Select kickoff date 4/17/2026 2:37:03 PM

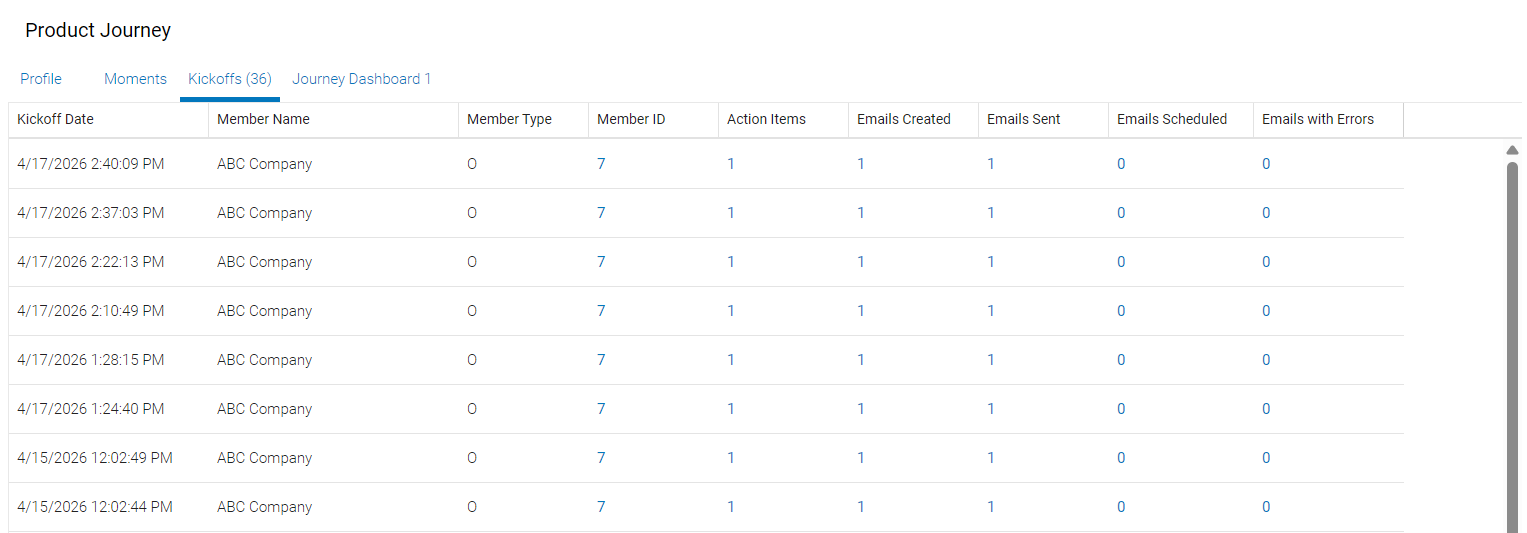(91, 213)
